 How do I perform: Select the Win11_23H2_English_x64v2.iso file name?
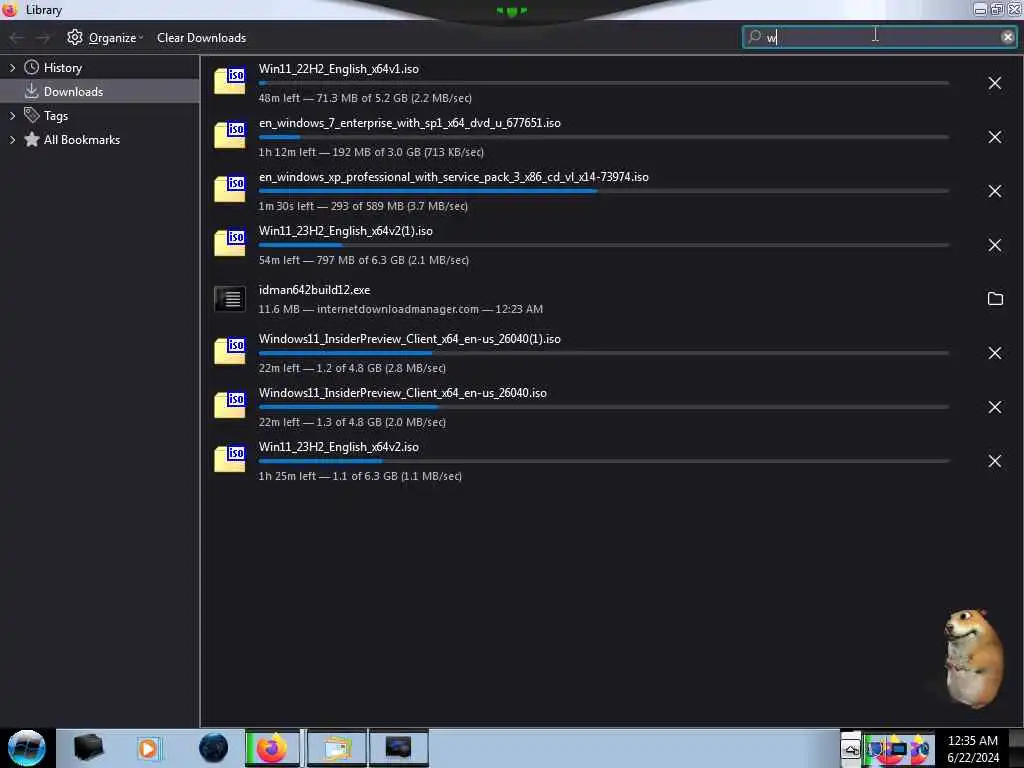click(338, 447)
